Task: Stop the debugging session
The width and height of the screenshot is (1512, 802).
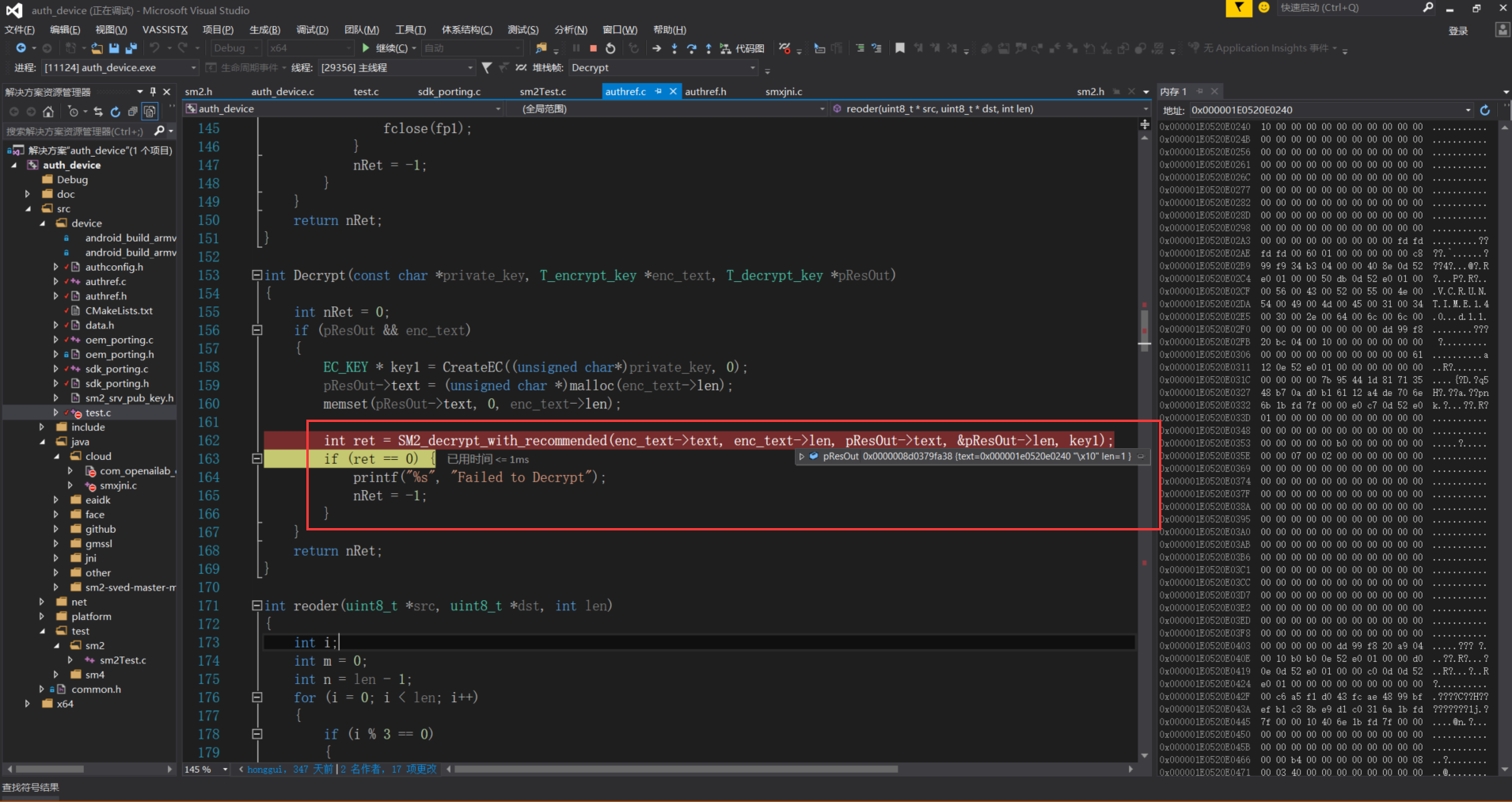Action: pos(593,48)
